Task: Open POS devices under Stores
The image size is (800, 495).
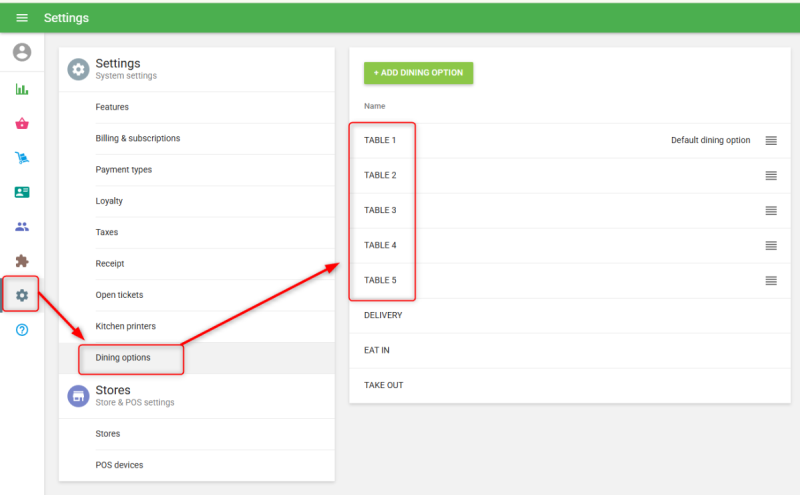Action: pos(119,465)
